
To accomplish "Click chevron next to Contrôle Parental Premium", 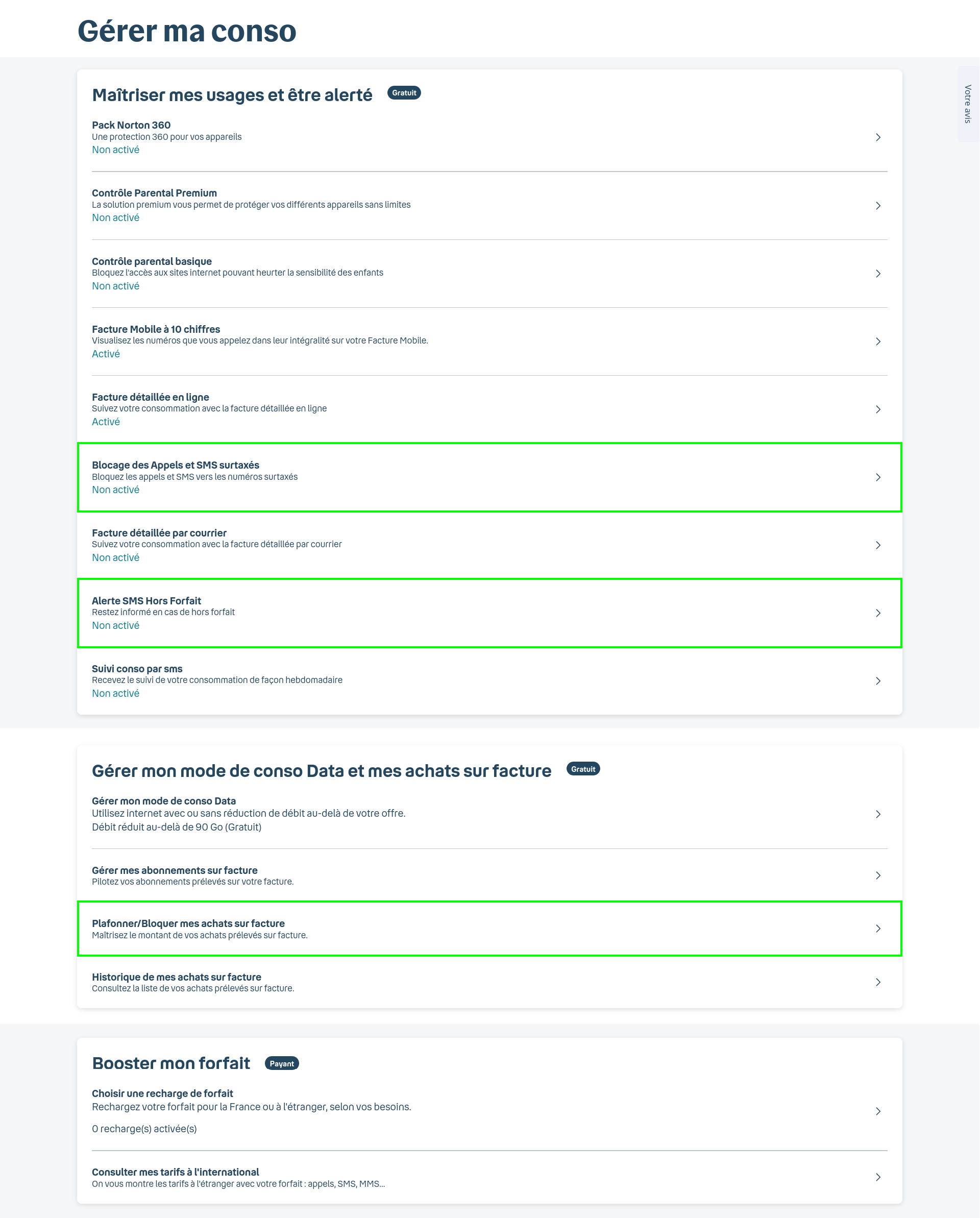I will [x=878, y=206].
